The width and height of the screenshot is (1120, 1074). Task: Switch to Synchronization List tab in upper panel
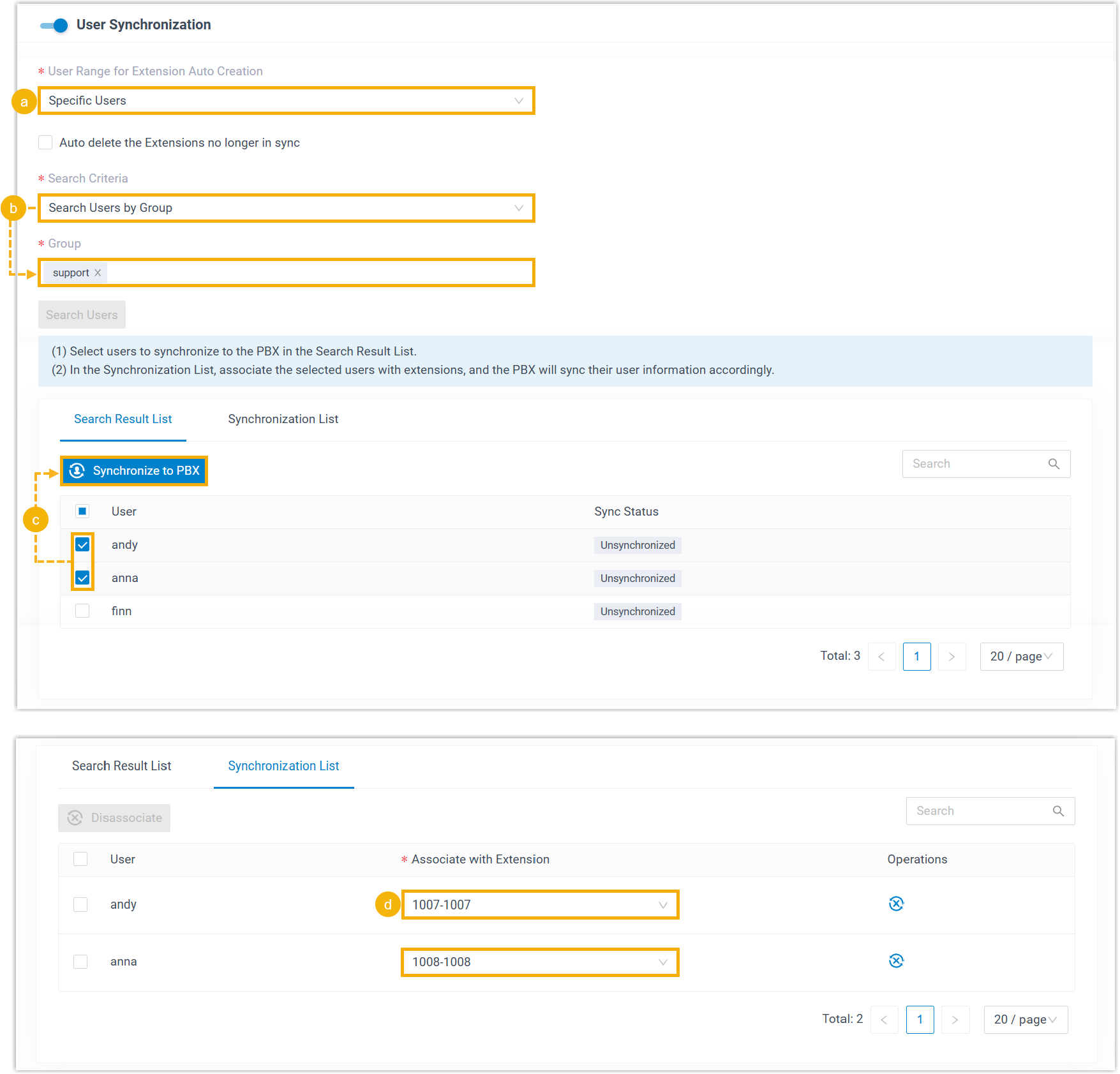283,419
